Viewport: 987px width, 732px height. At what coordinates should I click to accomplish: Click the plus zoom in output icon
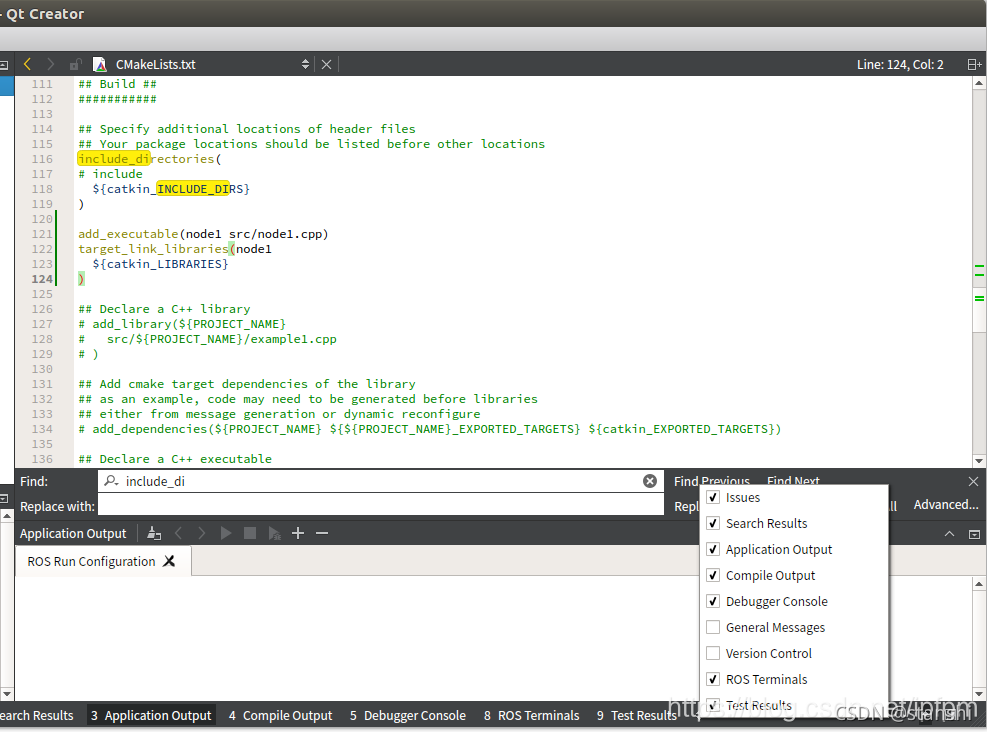click(x=298, y=534)
